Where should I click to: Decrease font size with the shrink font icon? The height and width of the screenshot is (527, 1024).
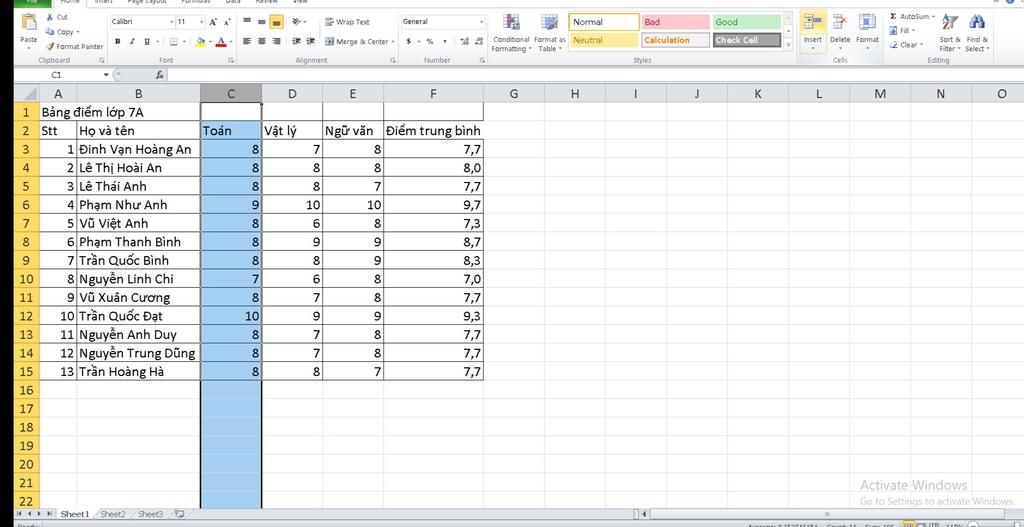[x=225, y=22]
